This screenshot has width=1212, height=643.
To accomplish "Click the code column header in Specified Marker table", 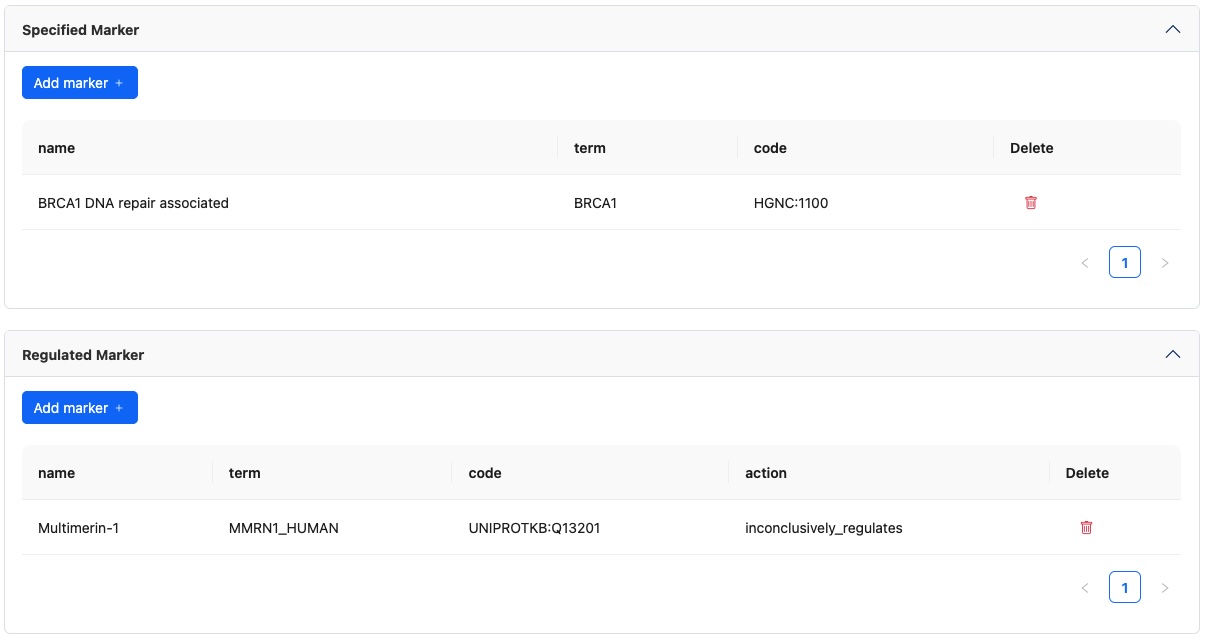I will [x=866, y=148].
